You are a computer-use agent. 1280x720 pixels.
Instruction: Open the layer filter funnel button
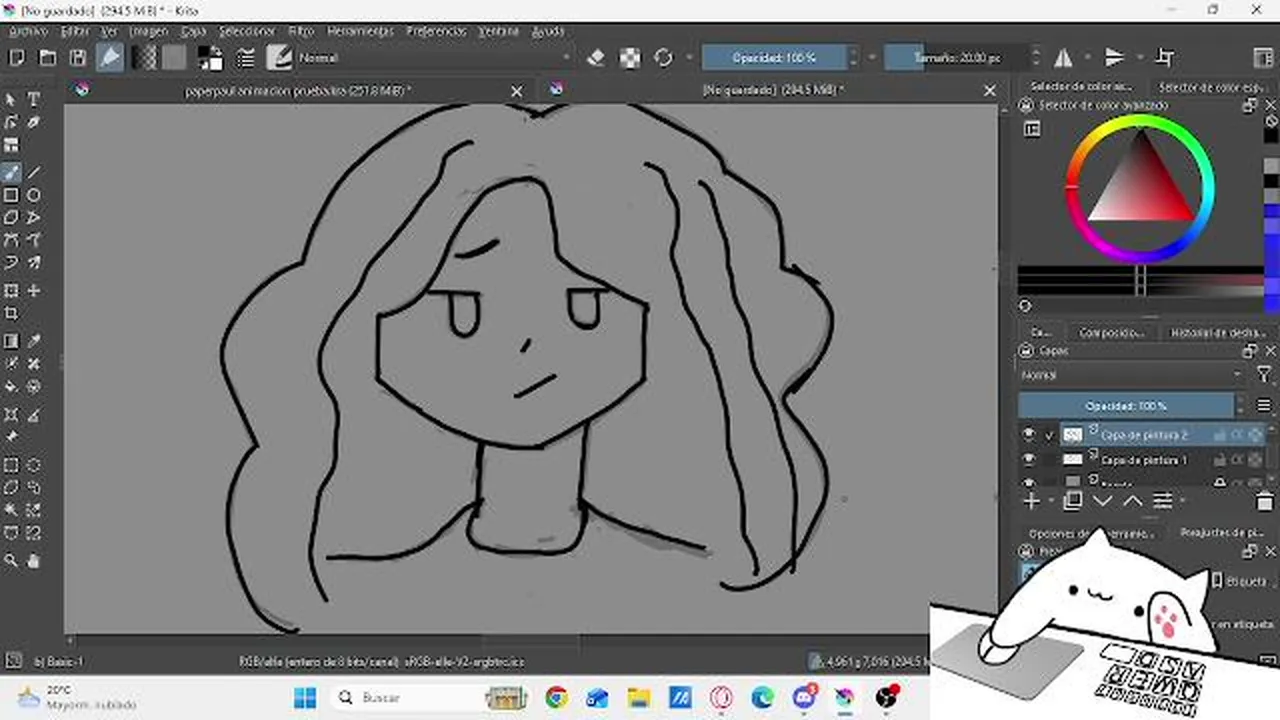1264,375
